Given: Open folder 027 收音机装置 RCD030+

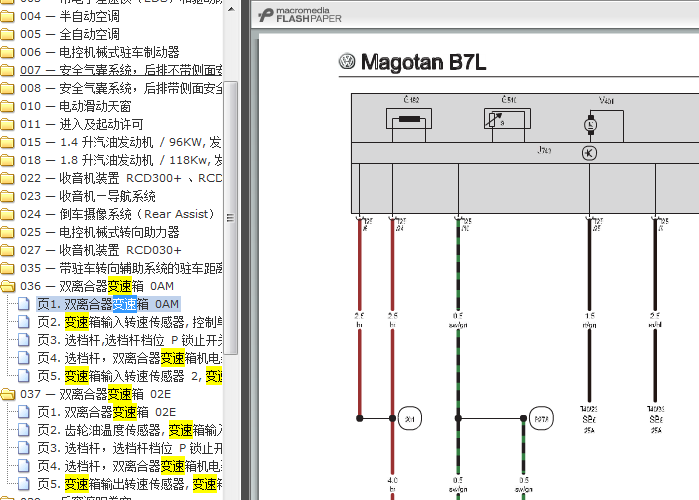Looking at the screenshot, I should click(x=101, y=250).
